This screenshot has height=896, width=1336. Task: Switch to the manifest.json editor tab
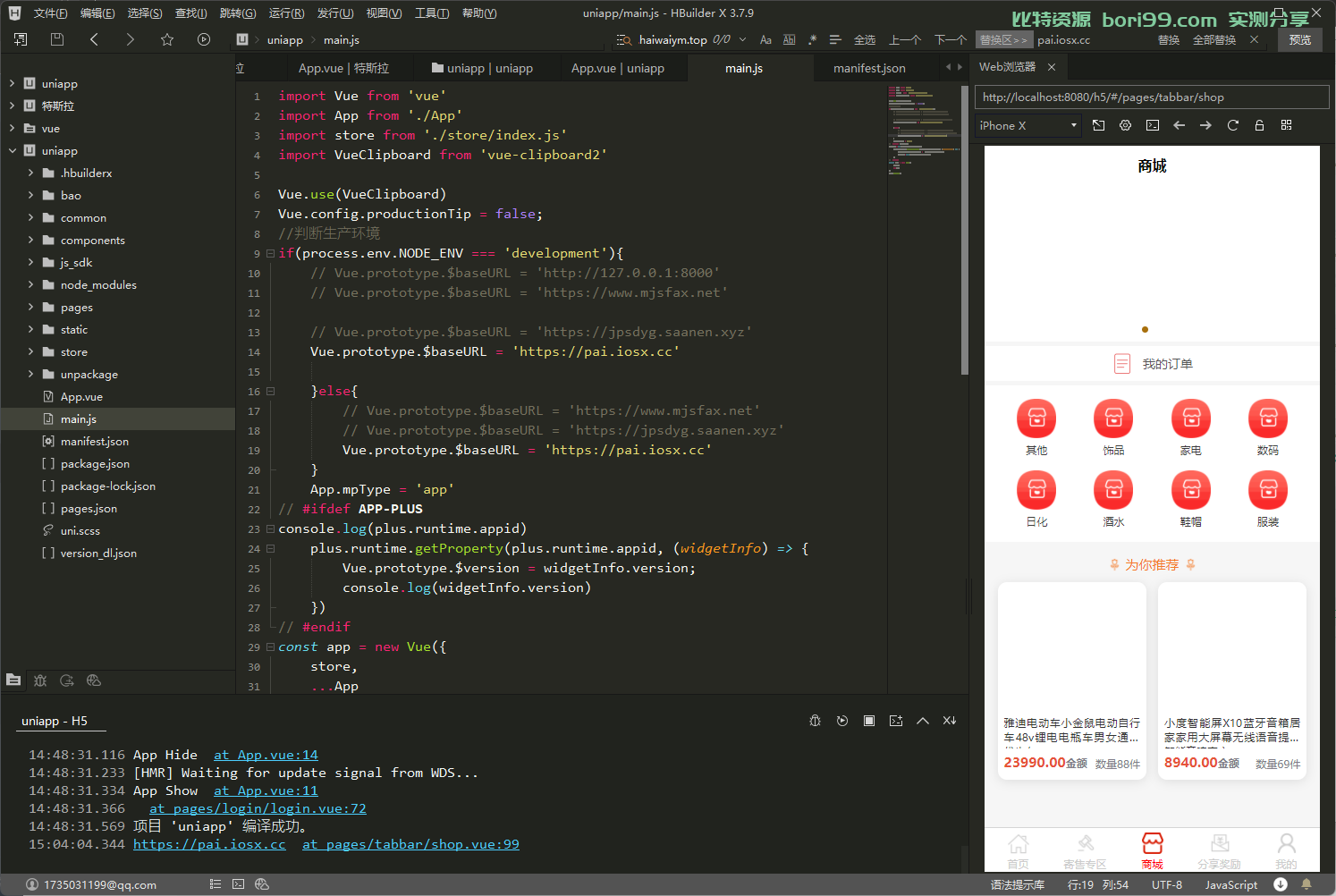(x=869, y=68)
